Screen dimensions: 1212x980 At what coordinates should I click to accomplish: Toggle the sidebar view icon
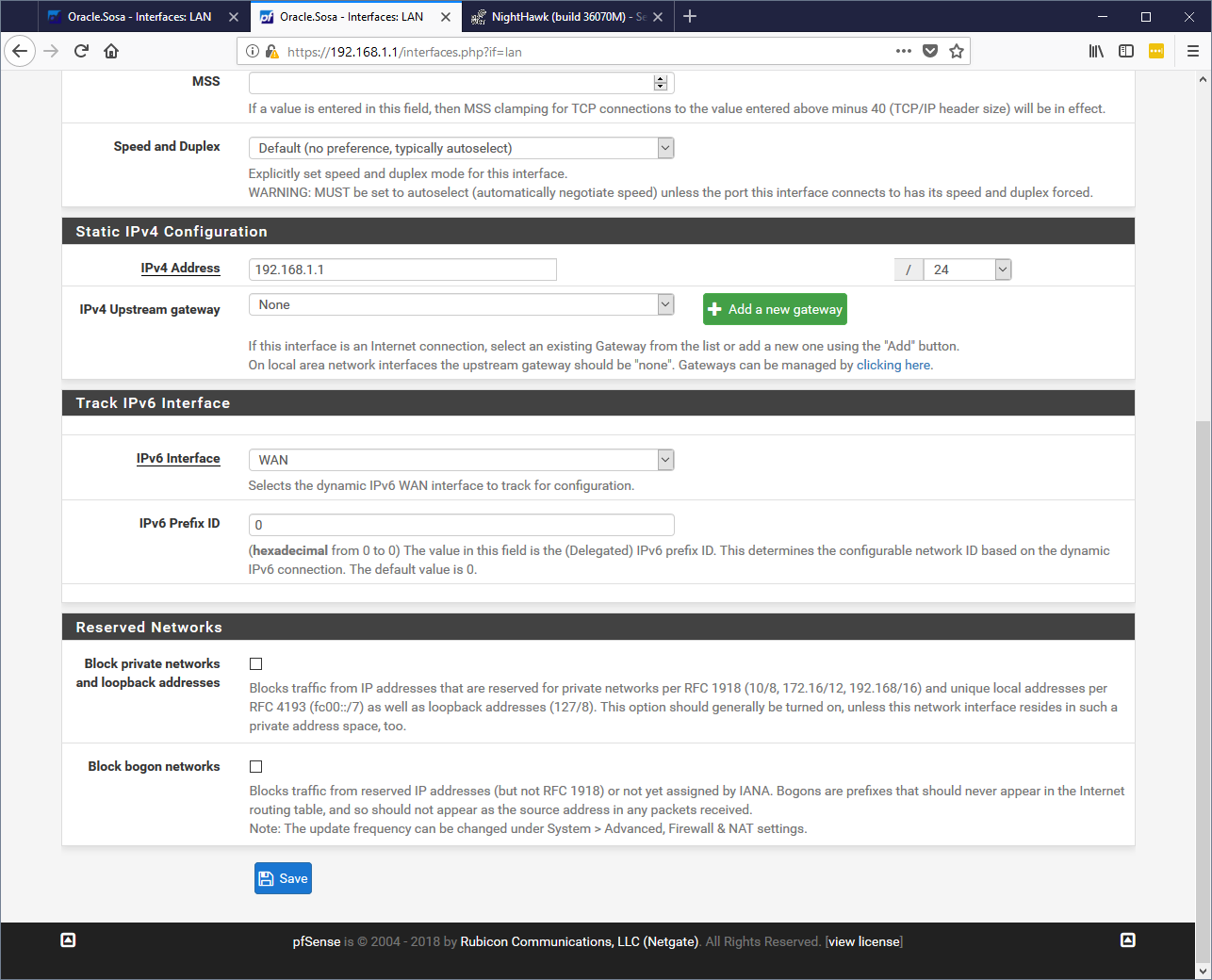(1126, 51)
